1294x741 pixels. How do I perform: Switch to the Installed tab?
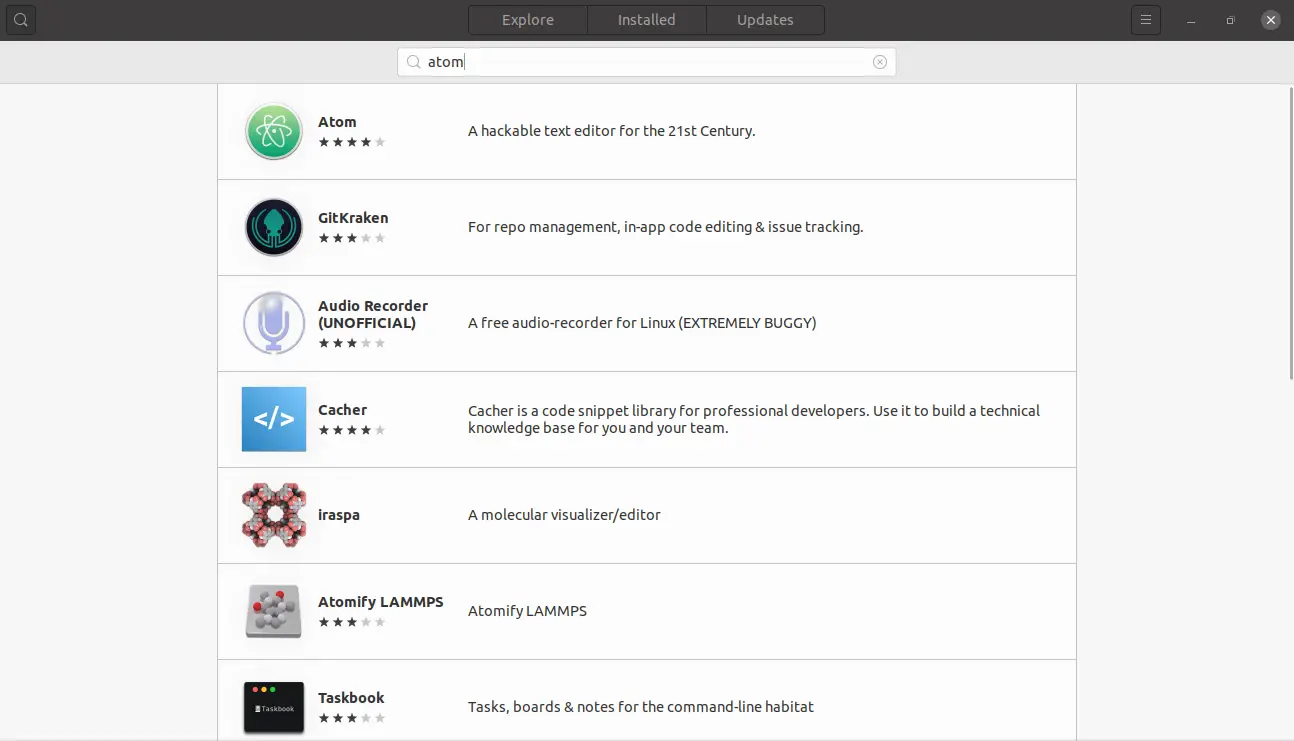(646, 20)
